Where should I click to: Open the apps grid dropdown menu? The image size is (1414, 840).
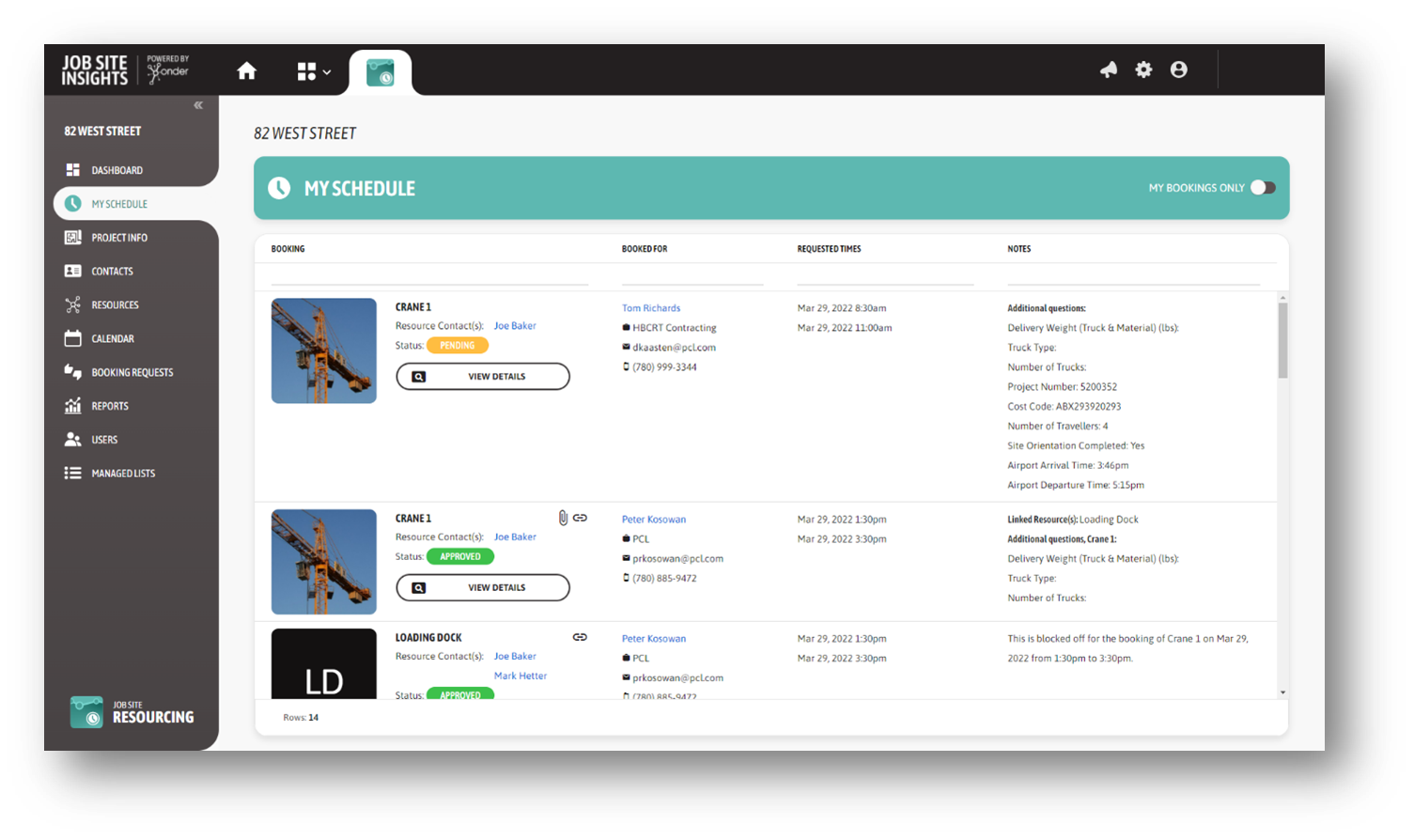click(x=313, y=72)
